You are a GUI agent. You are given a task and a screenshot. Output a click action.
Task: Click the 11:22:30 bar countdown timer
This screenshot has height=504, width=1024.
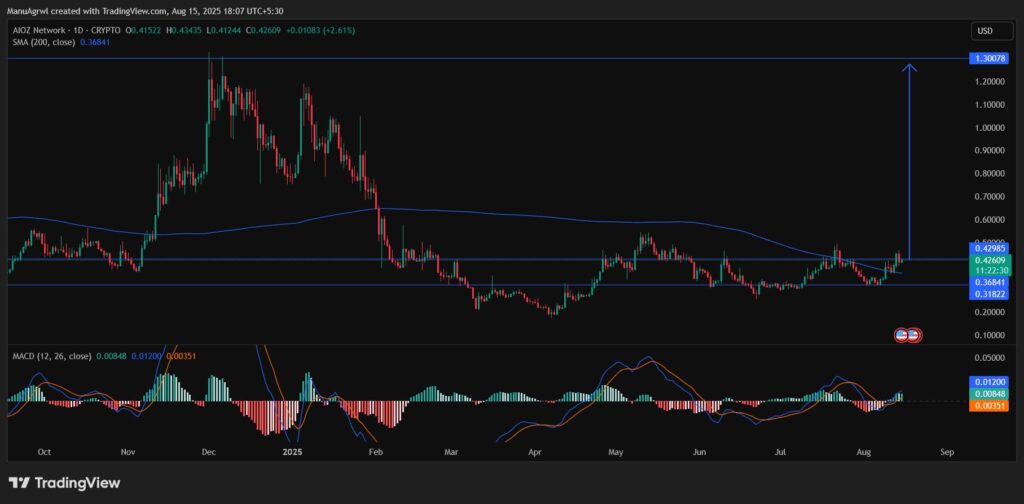pos(990,270)
